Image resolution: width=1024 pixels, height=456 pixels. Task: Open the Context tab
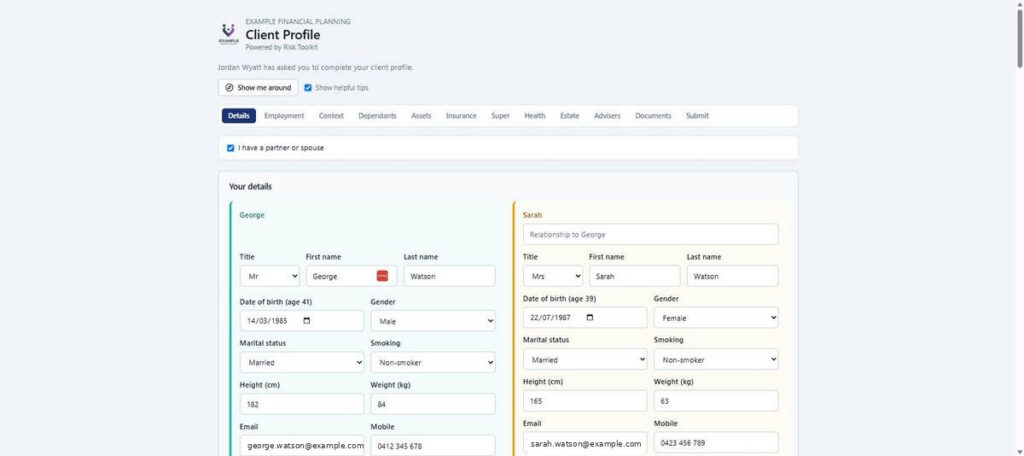coord(331,116)
